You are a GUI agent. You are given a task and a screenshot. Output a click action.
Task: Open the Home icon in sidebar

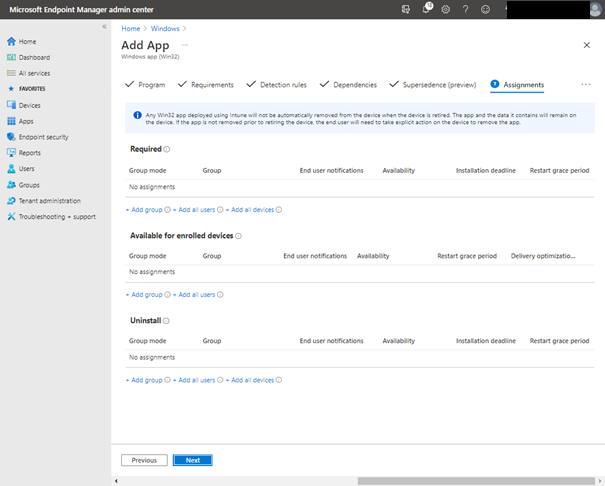coord(11,41)
